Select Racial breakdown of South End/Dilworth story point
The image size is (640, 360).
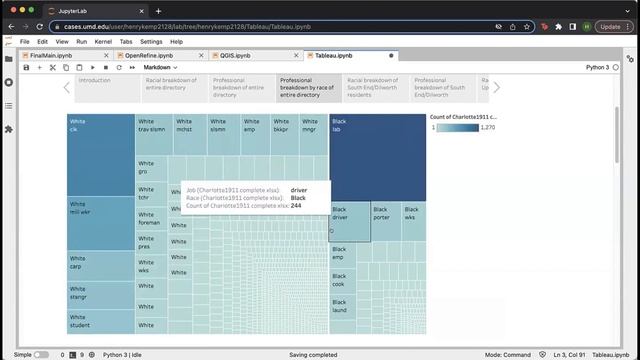(x=376, y=88)
